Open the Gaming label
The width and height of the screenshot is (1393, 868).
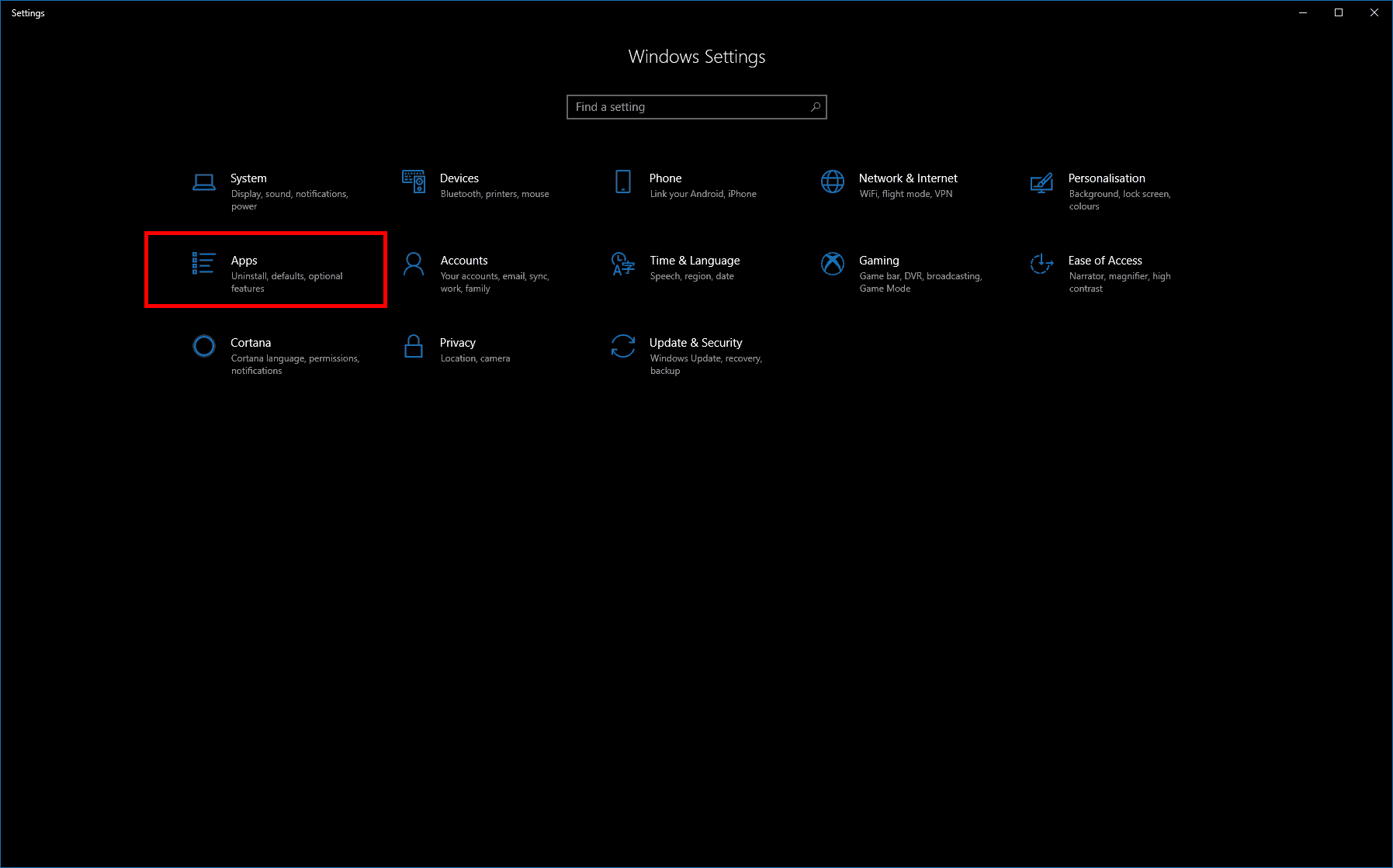pyautogui.click(x=879, y=261)
